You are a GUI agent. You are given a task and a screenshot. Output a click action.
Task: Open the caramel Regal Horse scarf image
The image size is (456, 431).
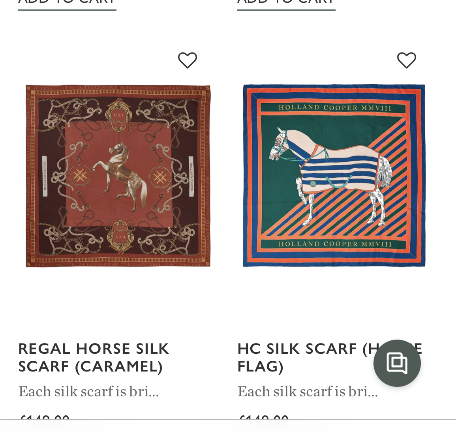[x=118, y=176]
